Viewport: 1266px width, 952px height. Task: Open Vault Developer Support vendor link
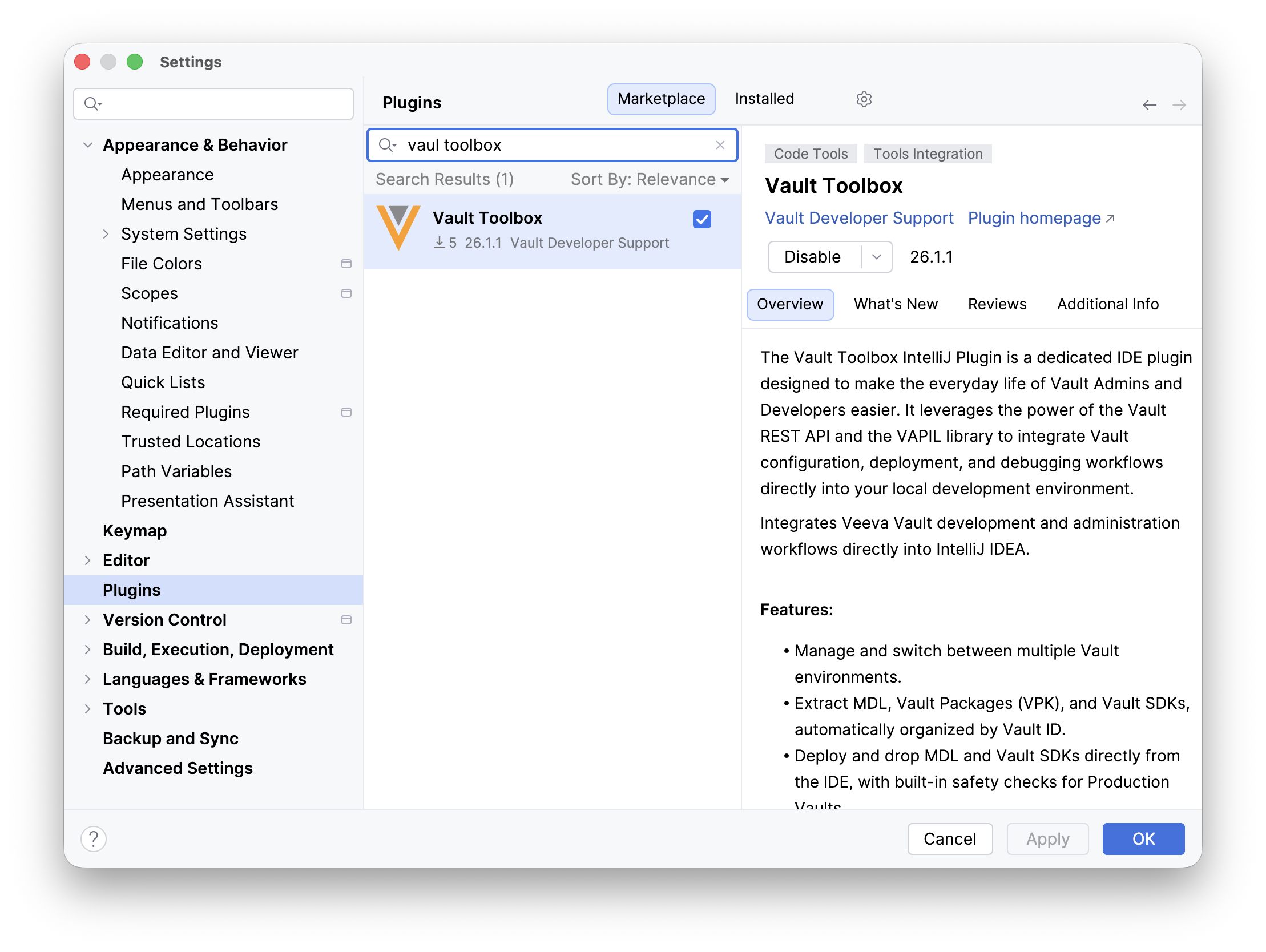point(859,218)
